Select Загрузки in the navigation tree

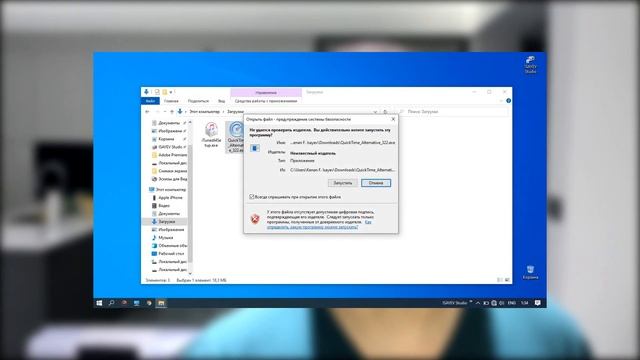(164, 222)
